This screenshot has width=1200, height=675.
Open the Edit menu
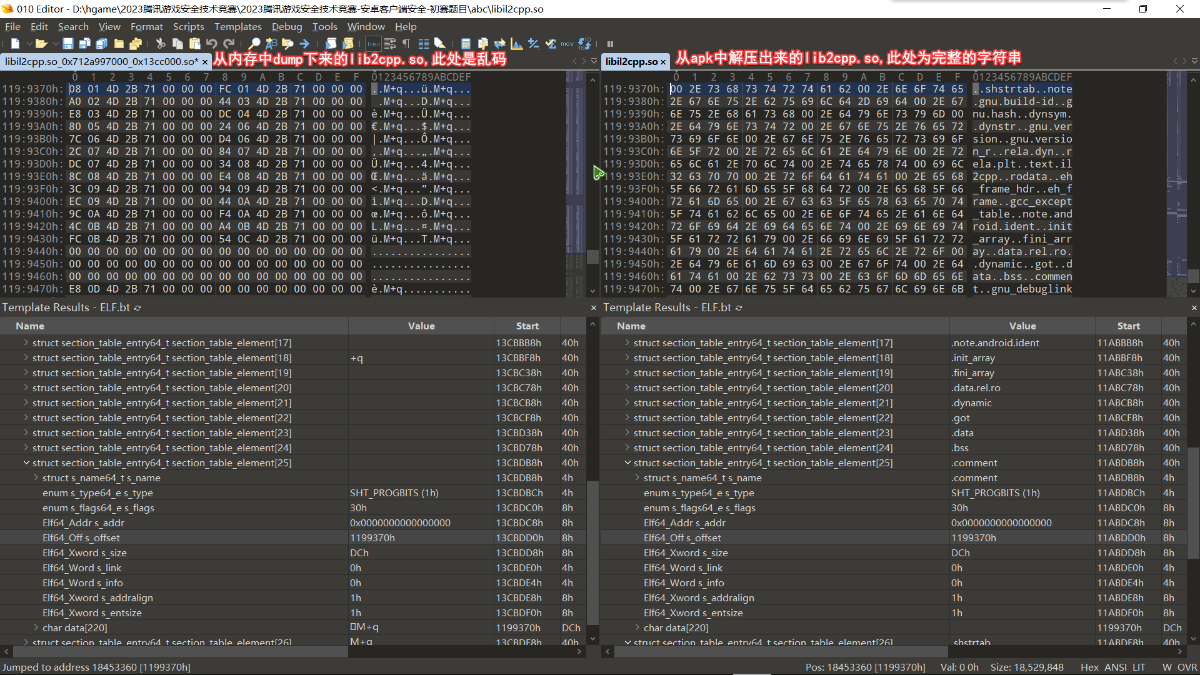point(39,27)
